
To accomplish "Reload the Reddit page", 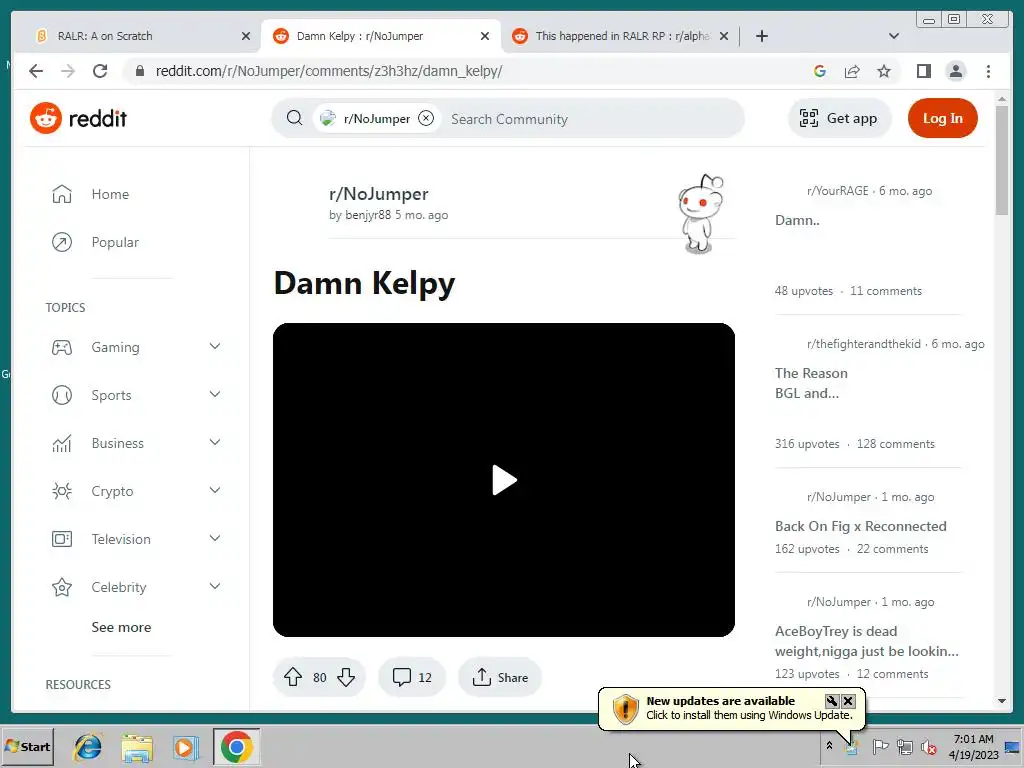I will point(100,71).
